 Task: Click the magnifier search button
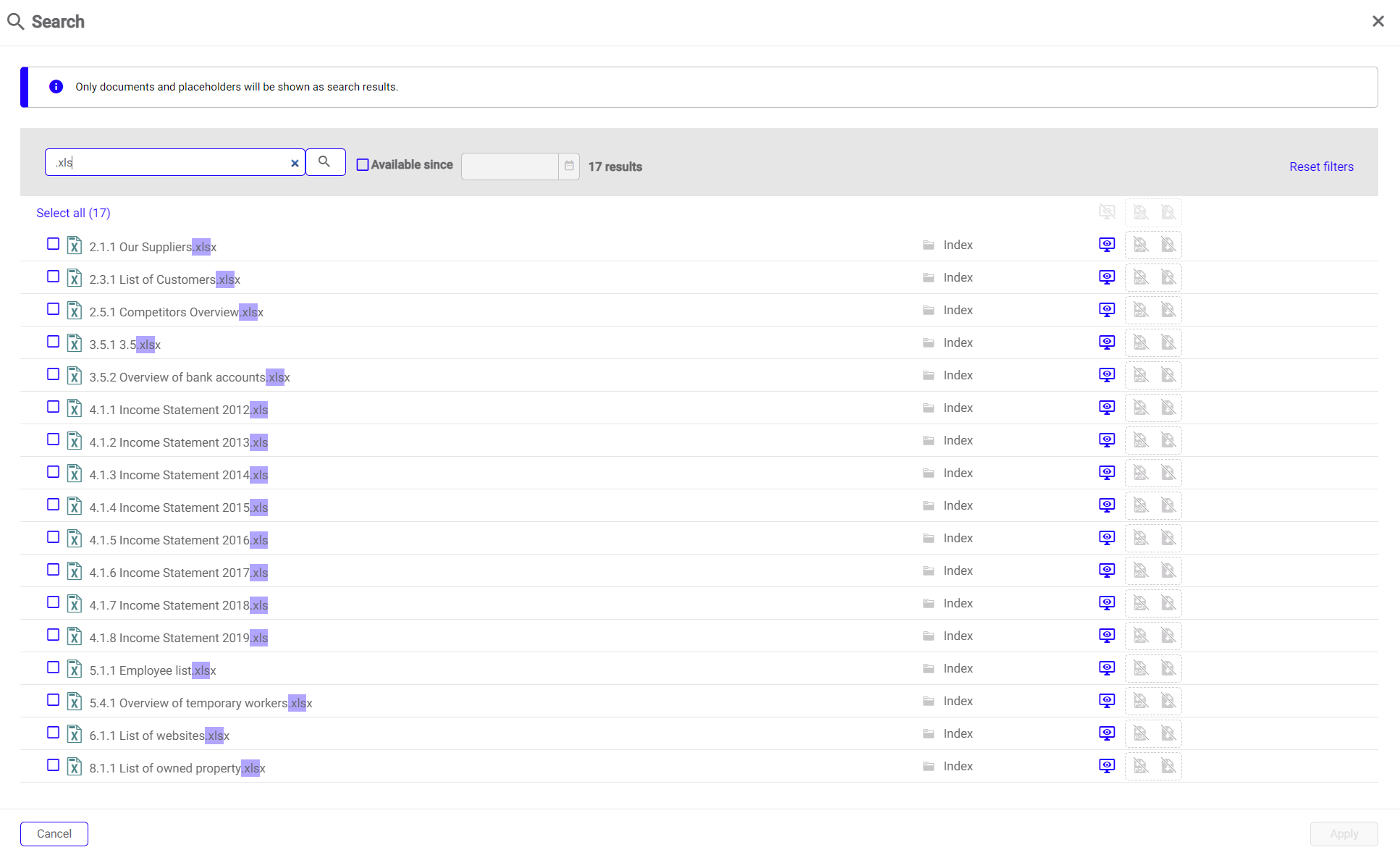(x=324, y=162)
